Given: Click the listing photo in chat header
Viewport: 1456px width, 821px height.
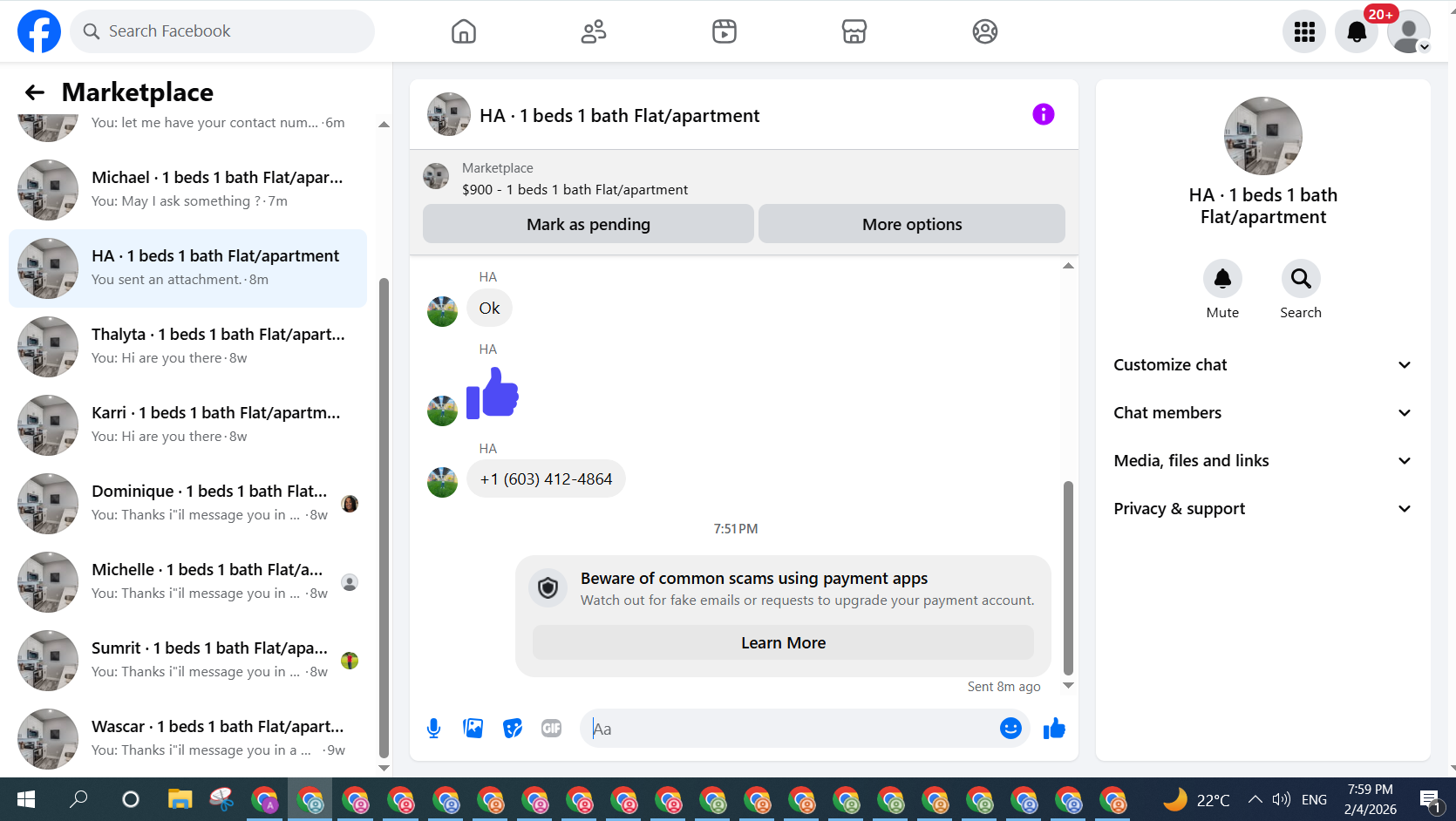Looking at the screenshot, I should [x=449, y=114].
